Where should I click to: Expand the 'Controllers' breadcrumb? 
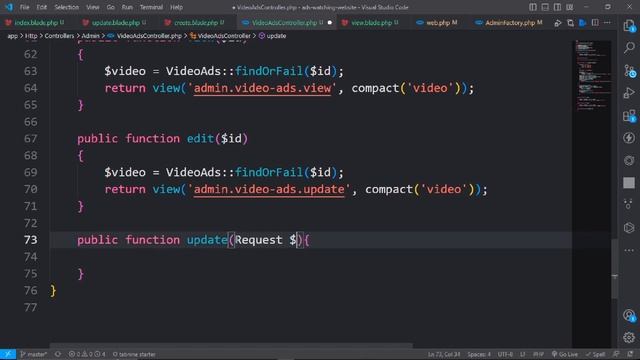[59, 36]
